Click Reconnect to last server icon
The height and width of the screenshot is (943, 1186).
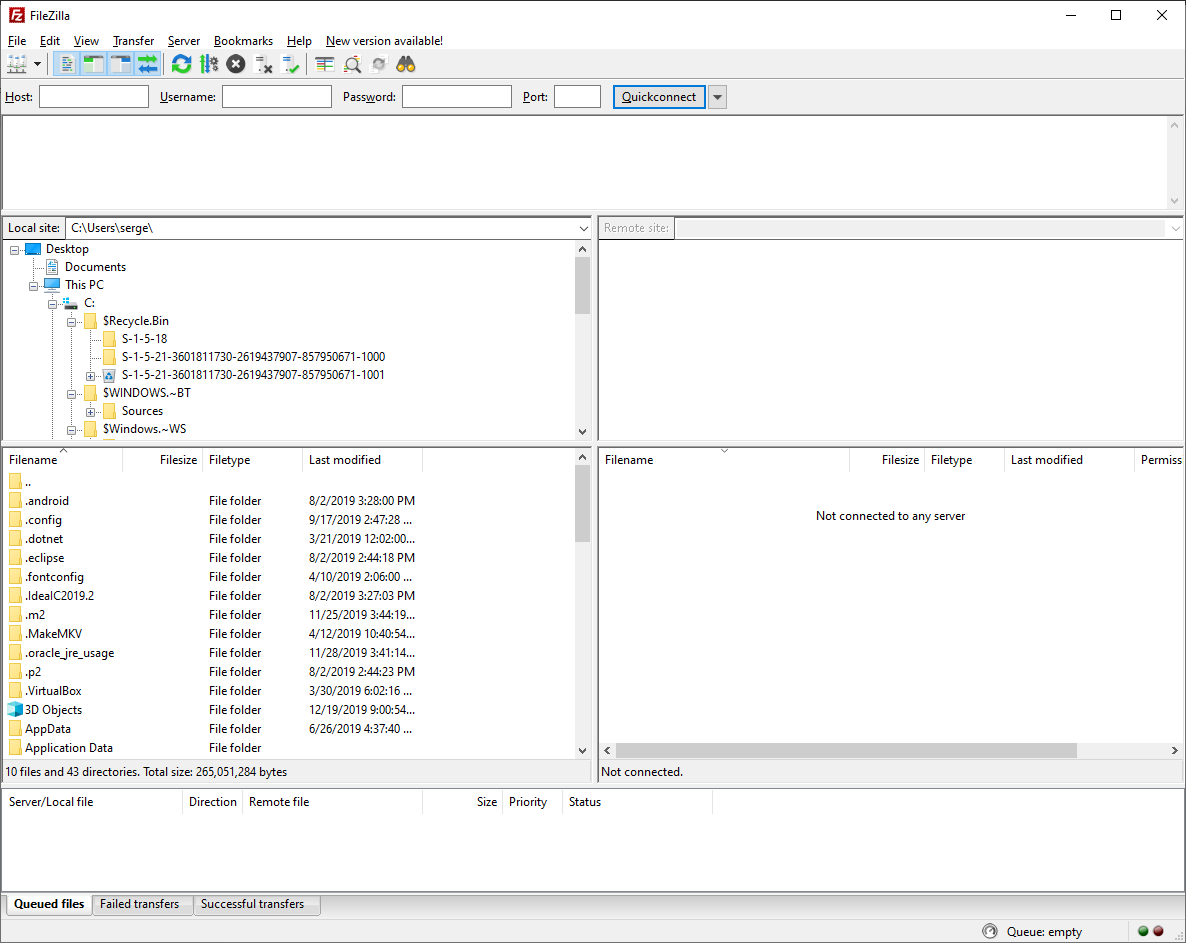[290, 65]
